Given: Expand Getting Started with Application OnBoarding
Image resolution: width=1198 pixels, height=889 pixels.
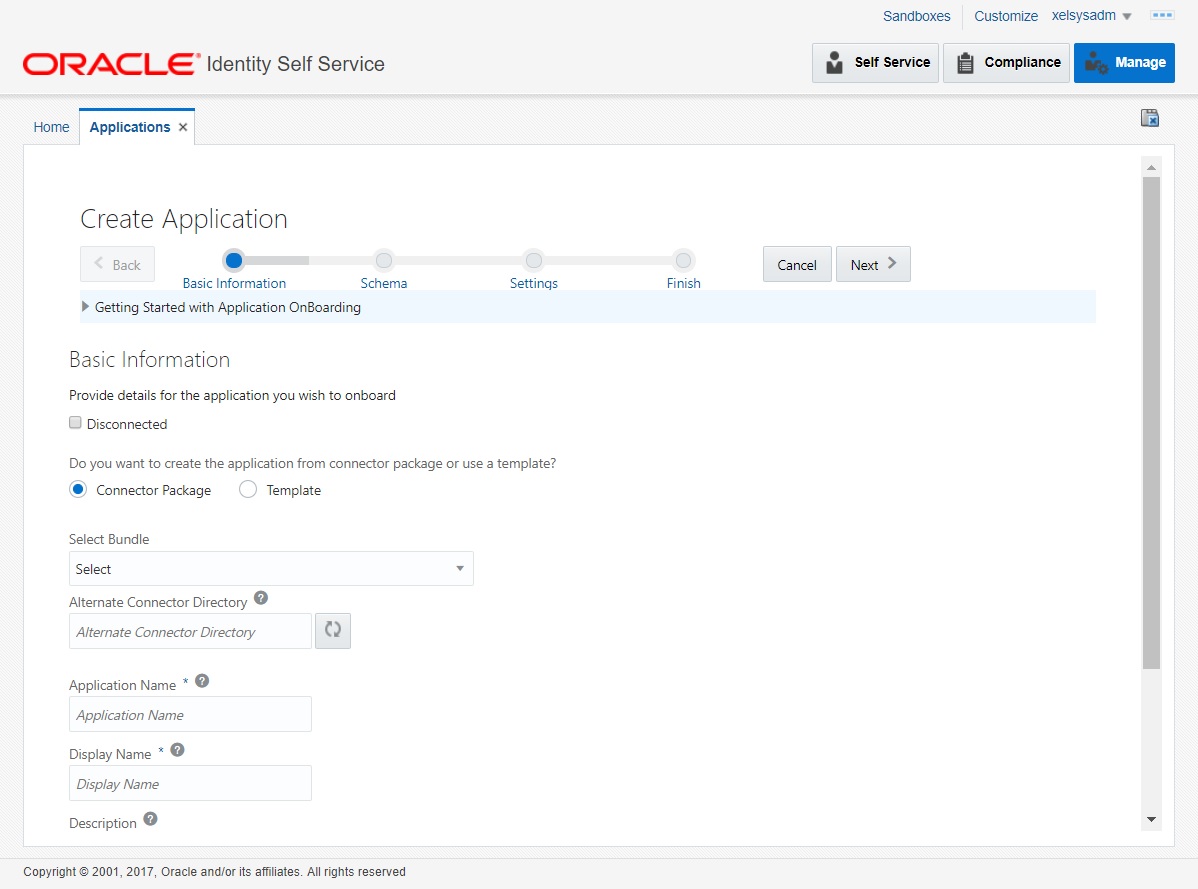Looking at the screenshot, I should pos(85,307).
